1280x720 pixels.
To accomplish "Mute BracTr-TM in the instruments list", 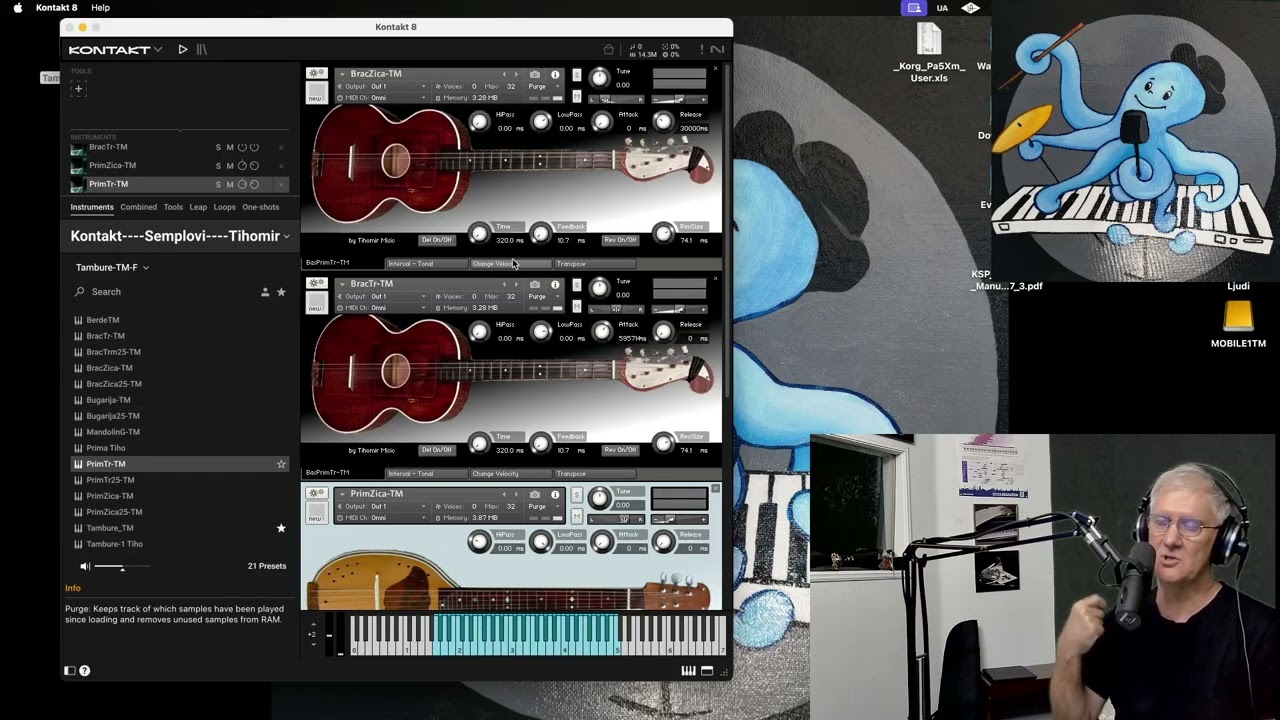I will pos(230,147).
